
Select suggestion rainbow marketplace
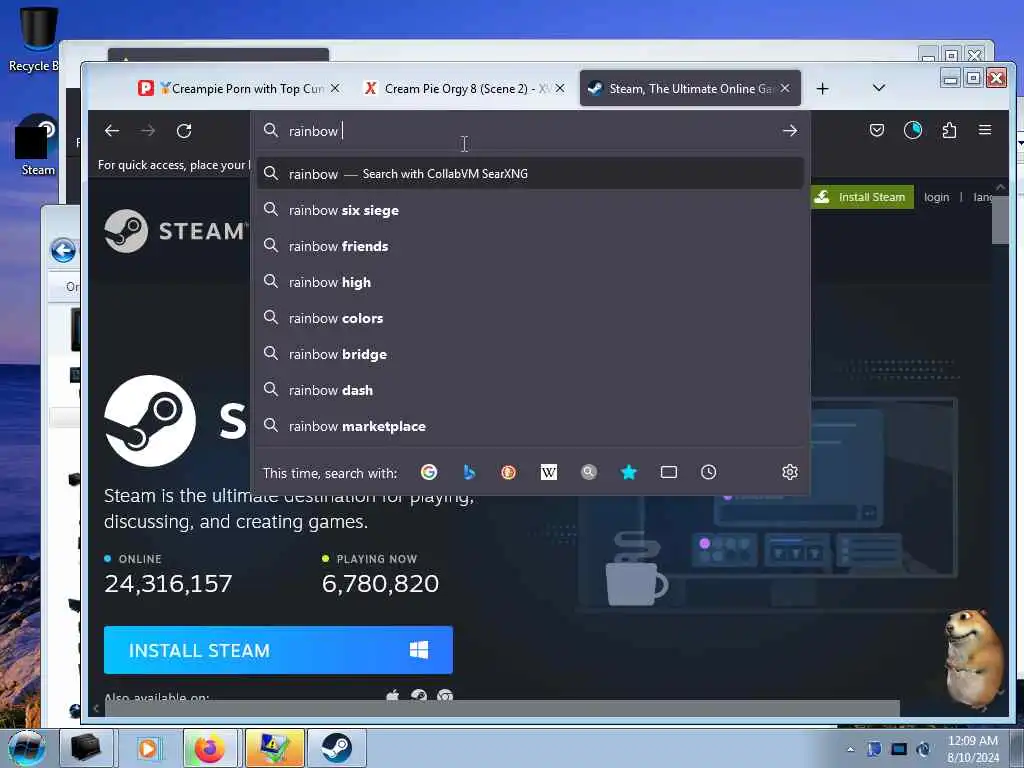pyautogui.click(x=530, y=426)
